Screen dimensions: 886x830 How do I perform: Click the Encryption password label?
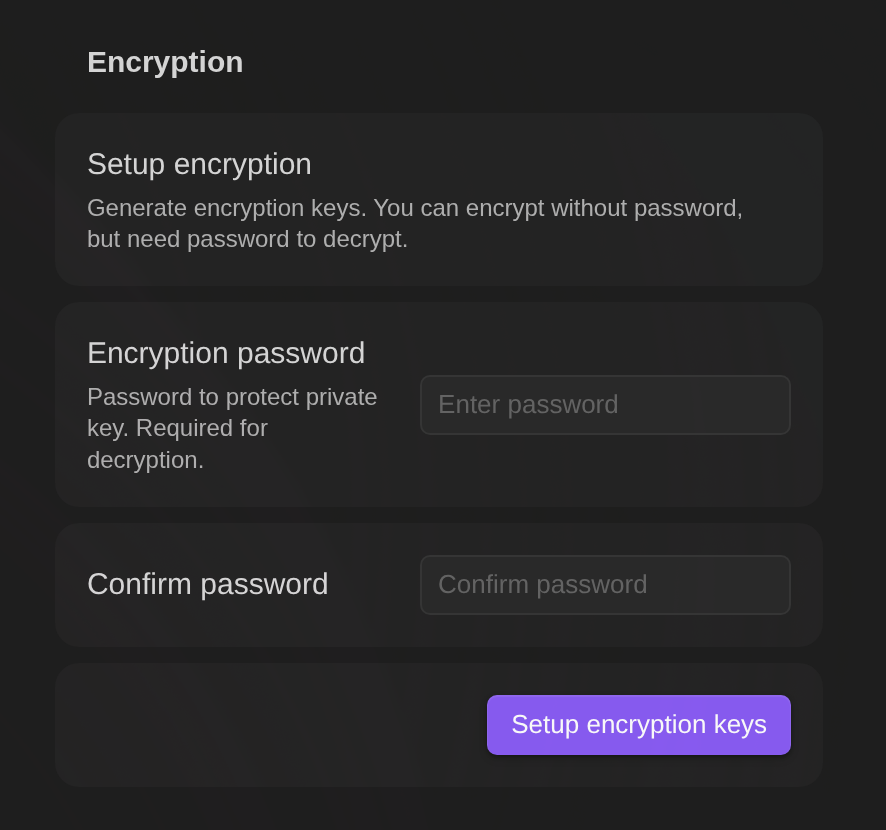(226, 353)
